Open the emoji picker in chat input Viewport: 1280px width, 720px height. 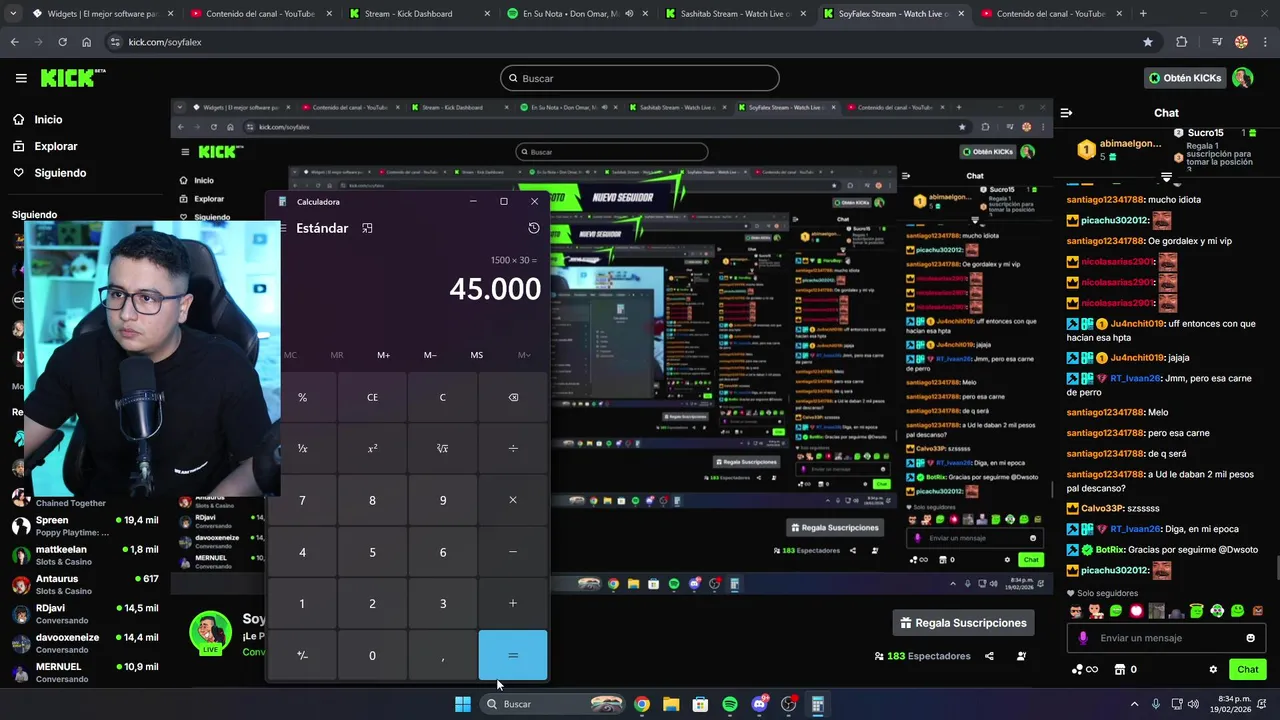click(x=1250, y=638)
